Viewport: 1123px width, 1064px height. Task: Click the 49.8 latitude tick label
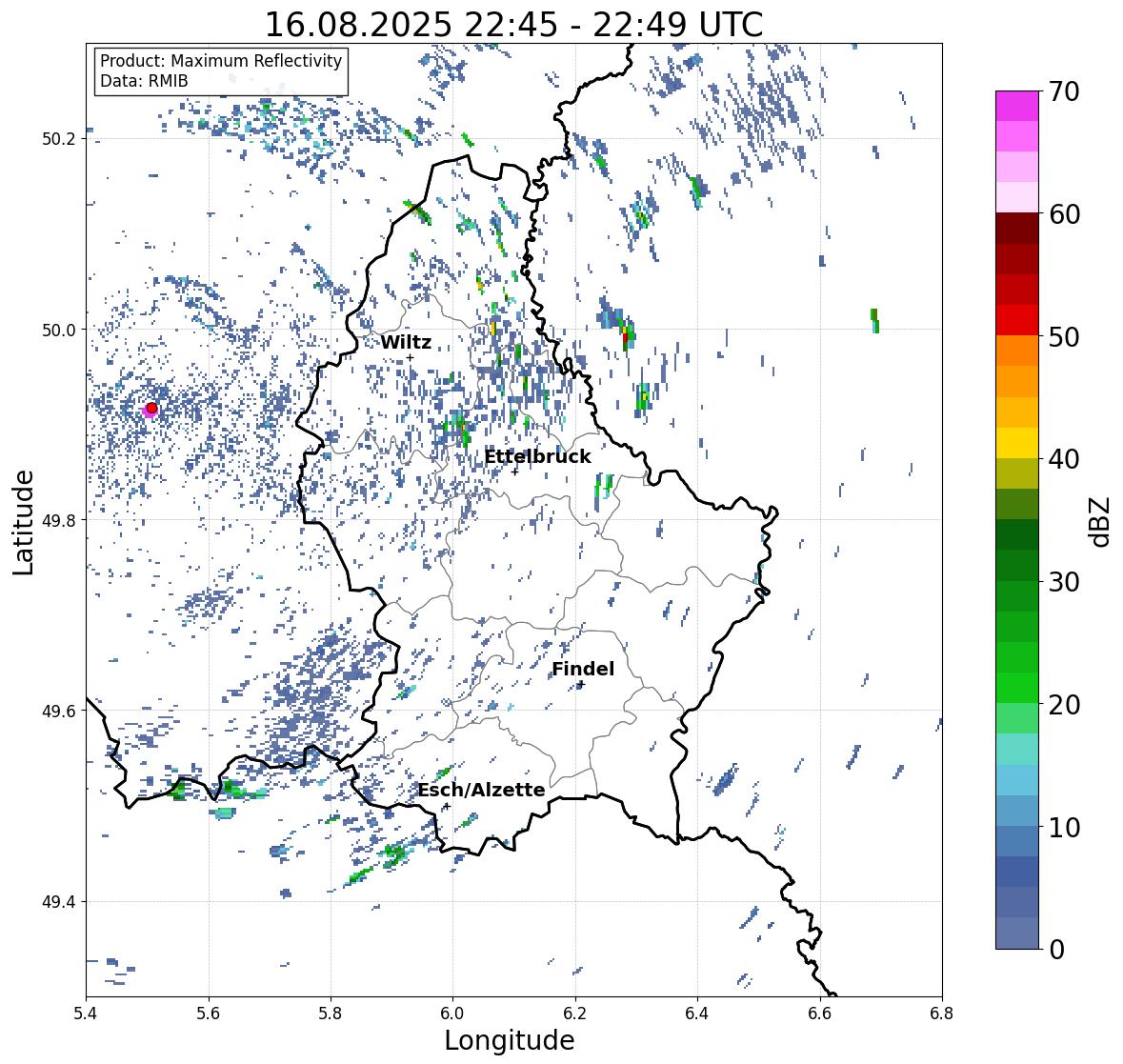tap(58, 520)
